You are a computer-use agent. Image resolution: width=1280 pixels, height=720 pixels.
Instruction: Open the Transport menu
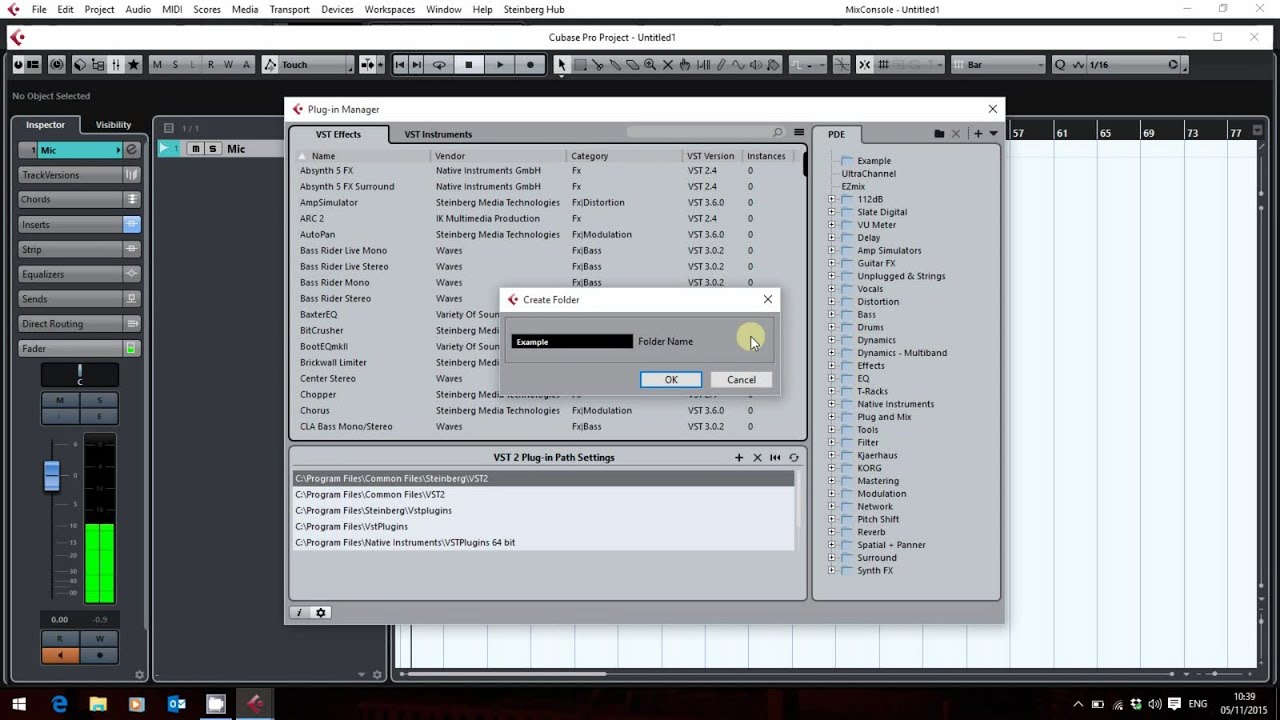pyautogui.click(x=289, y=9)
